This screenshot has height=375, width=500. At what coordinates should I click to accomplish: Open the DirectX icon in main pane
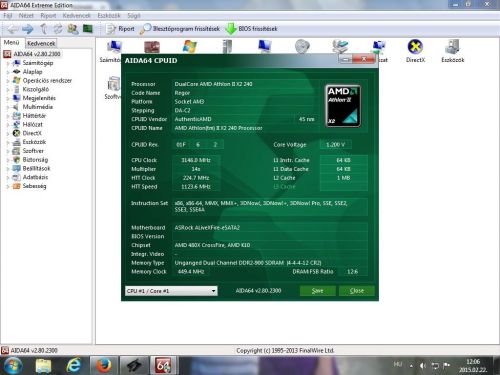point(415,51)
